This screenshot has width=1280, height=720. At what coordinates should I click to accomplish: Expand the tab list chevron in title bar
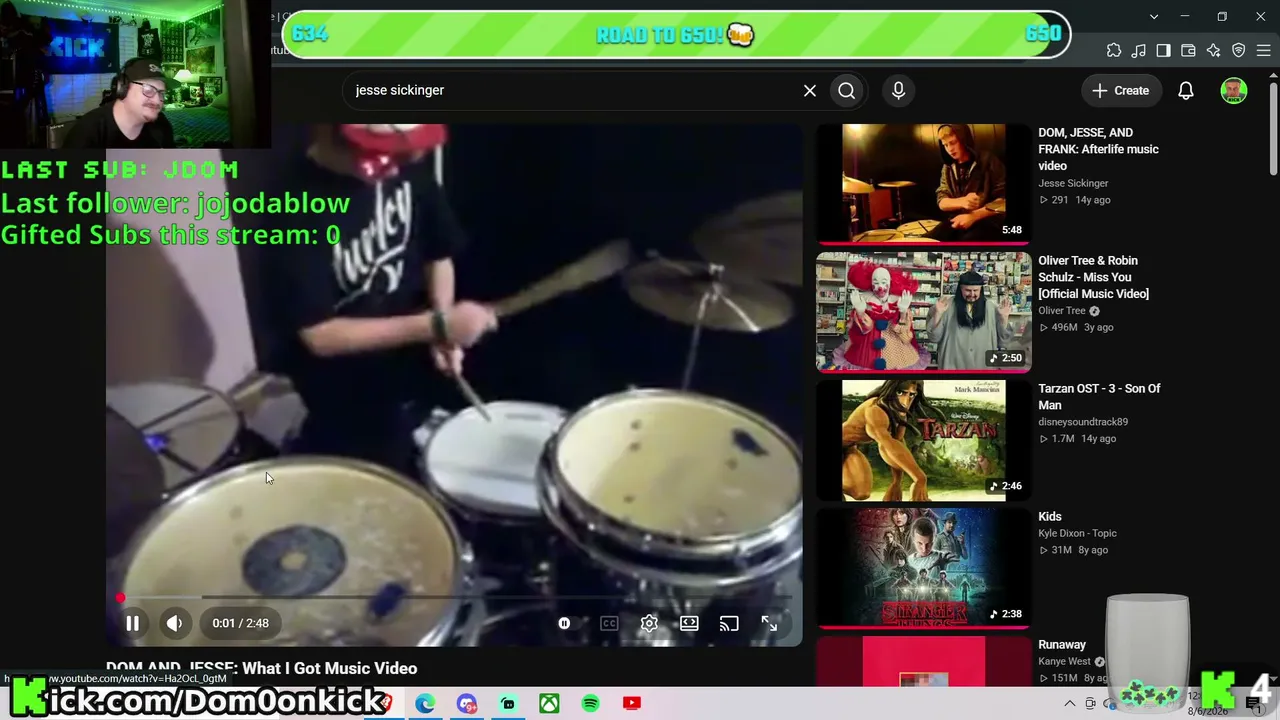(x=1154, y=17)
